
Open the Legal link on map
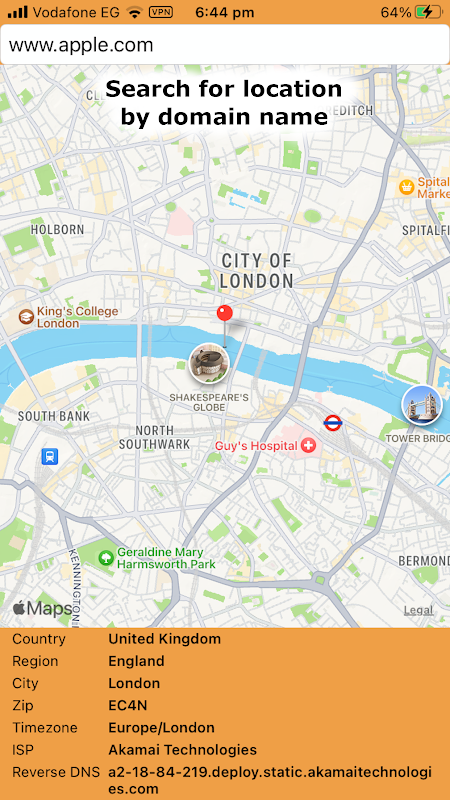tap(418, 610)
